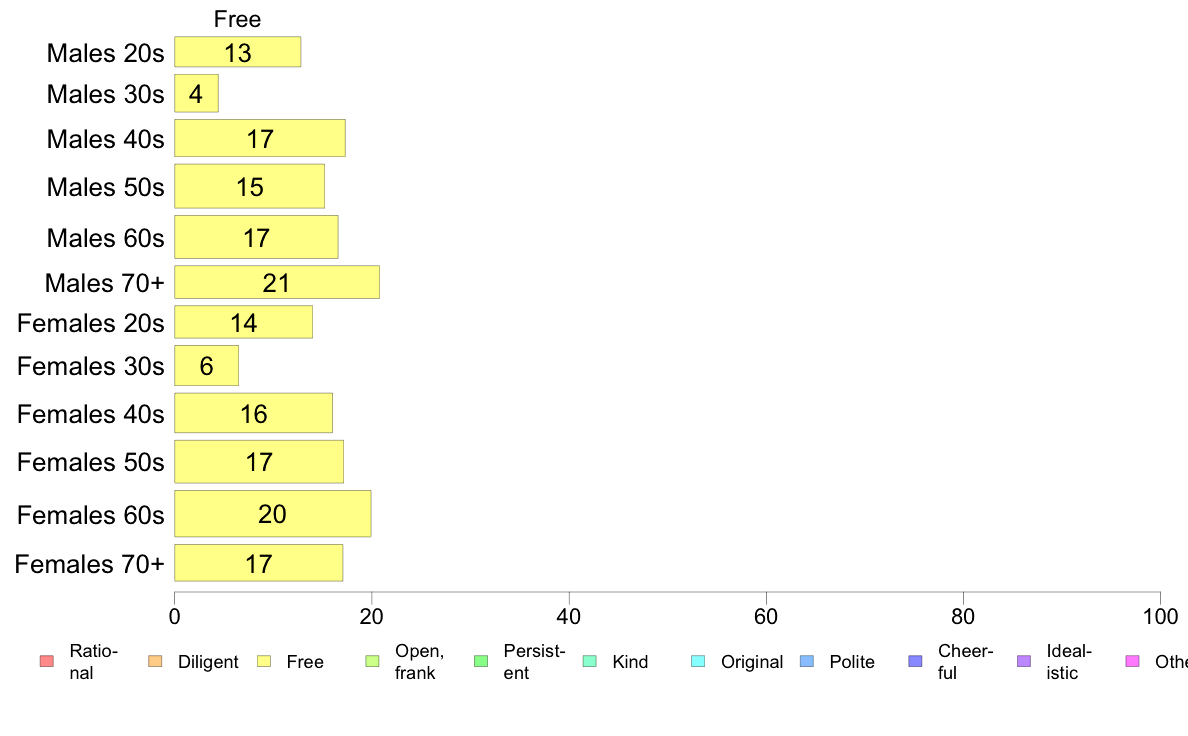1188x736 pixels.
Task: Select the yellow Free legend swatch
Action: [264, 662]
